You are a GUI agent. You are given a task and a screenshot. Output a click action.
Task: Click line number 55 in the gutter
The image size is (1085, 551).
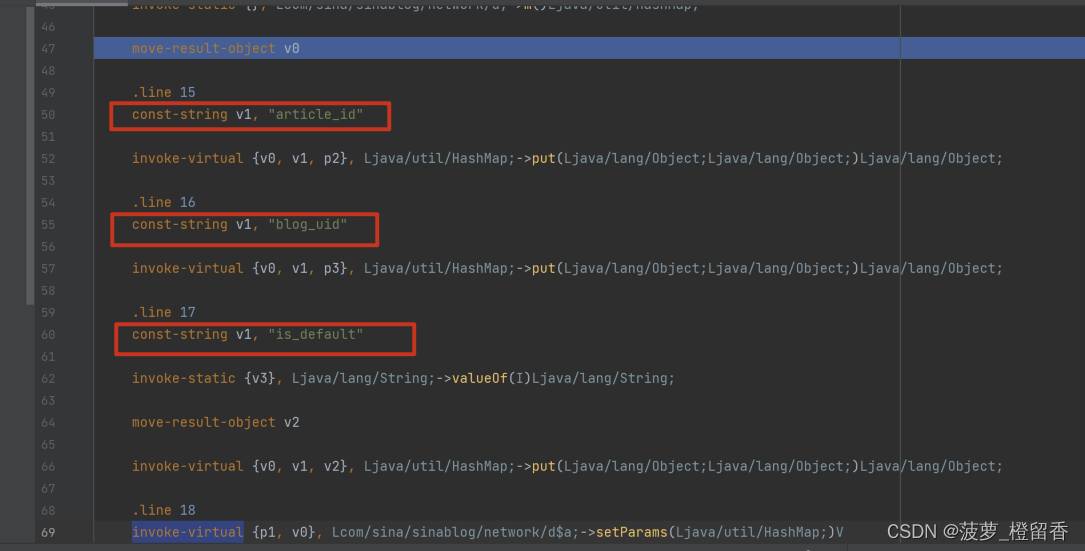[x=48, y=224]
